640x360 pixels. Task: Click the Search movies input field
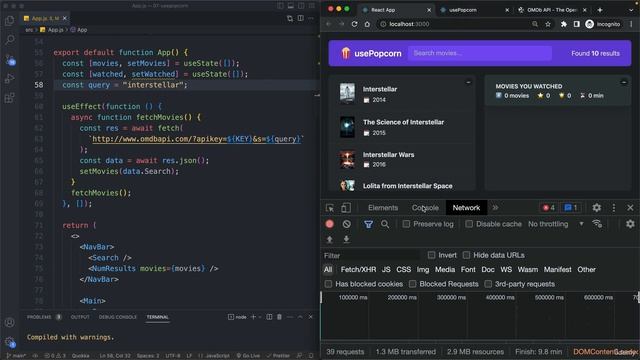[480, 53]
